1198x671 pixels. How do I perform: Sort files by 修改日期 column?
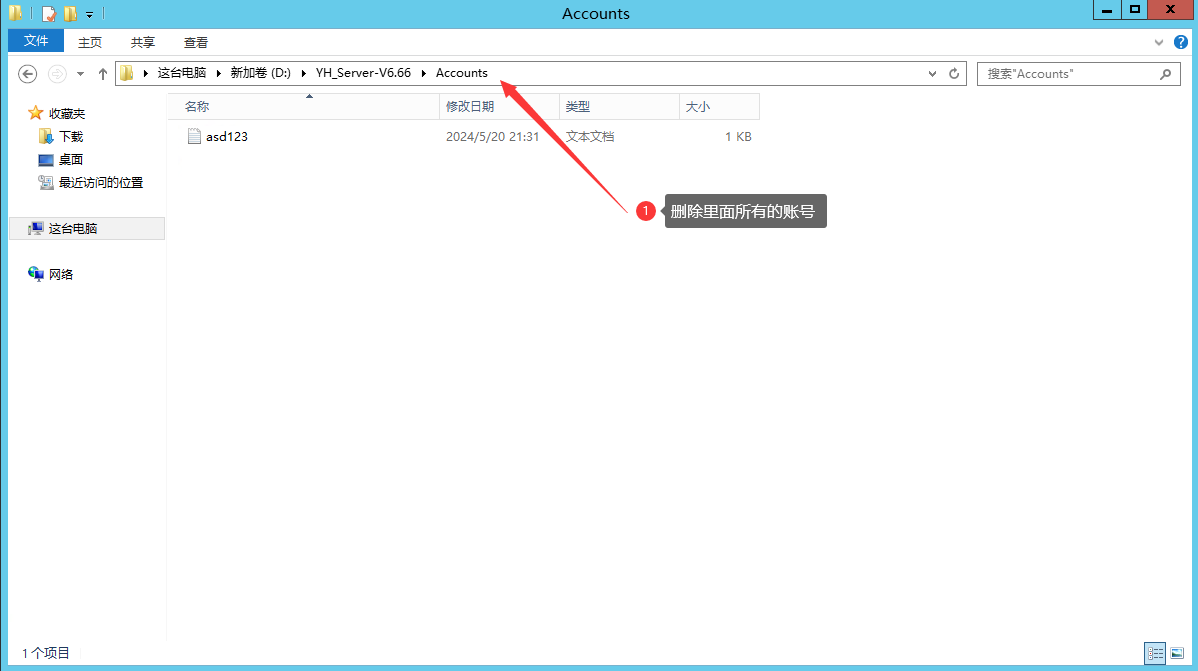[470, 106]
